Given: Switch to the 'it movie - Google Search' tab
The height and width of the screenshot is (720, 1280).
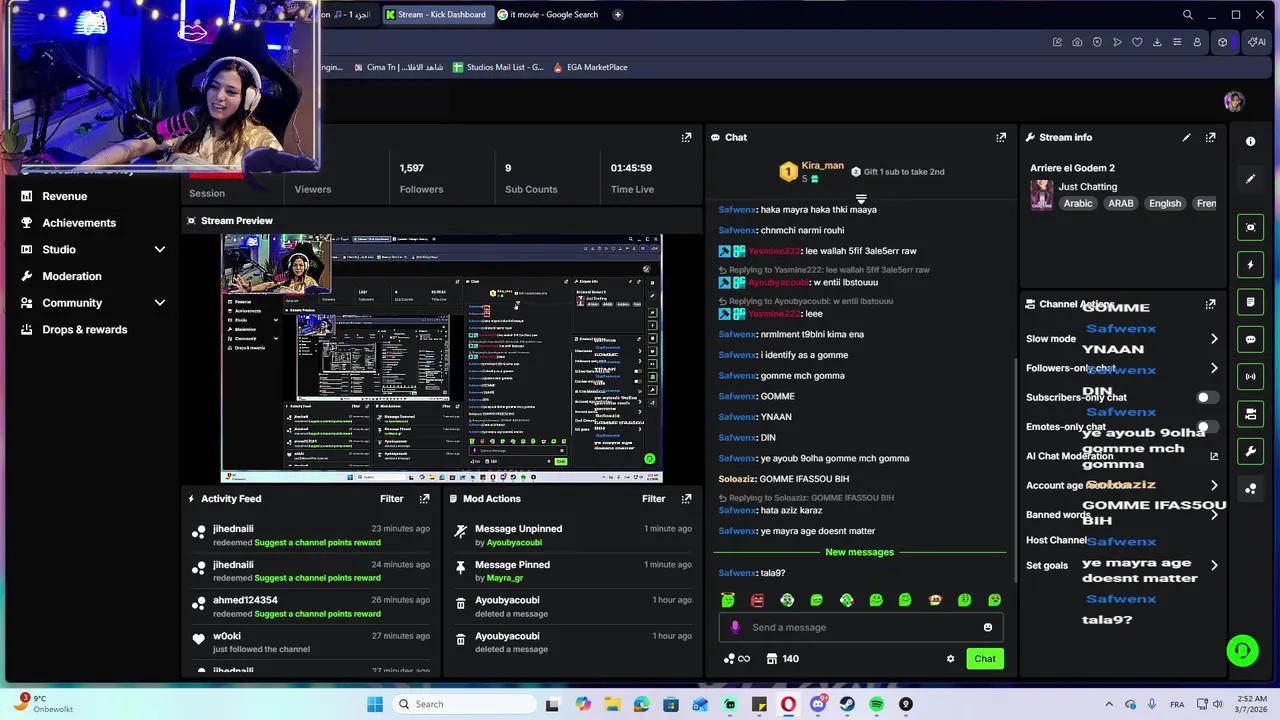Looking at the screenshot, I should click(548, 14).
